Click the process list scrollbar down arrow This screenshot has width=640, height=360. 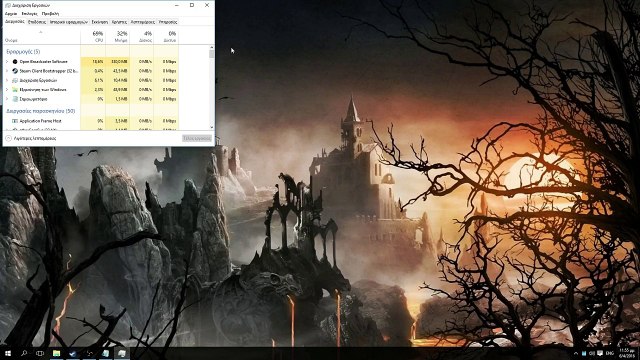point(211,127)
